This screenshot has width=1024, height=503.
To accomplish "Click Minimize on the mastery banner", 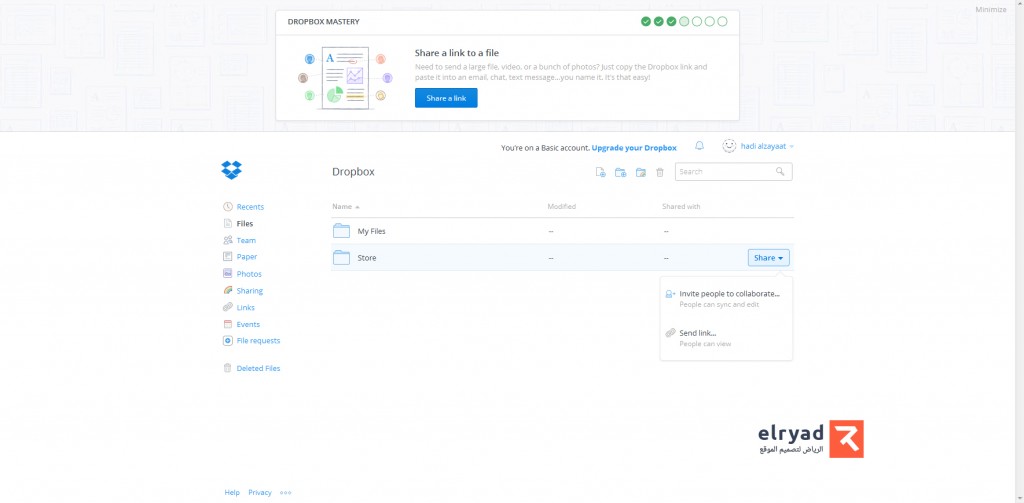I will tap(991, 10).
